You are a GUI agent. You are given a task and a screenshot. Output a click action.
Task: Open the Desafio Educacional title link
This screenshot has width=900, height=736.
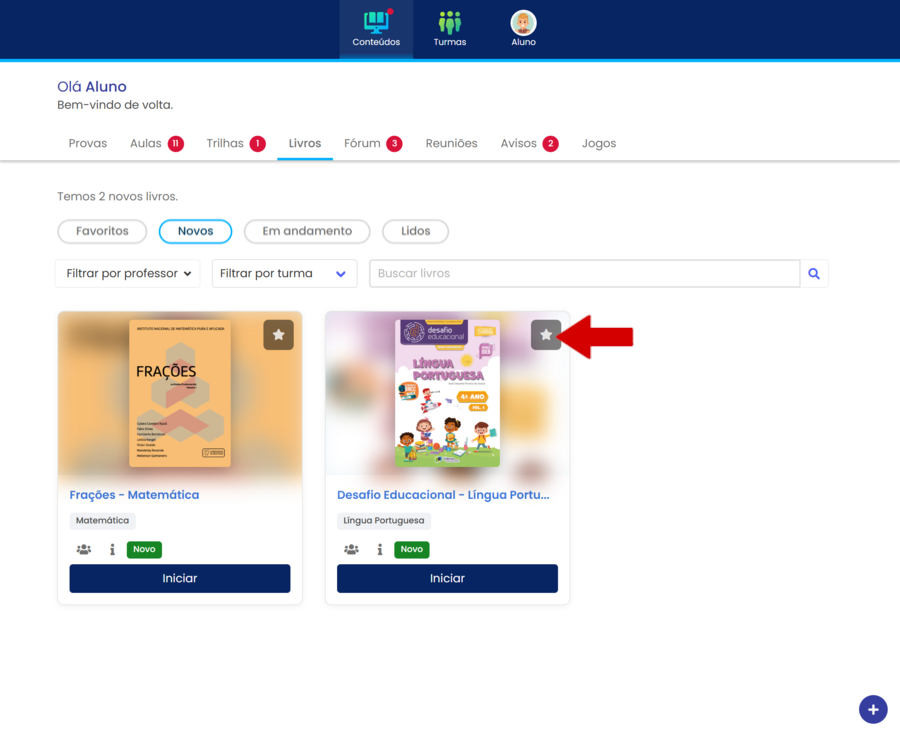[443, 495]
